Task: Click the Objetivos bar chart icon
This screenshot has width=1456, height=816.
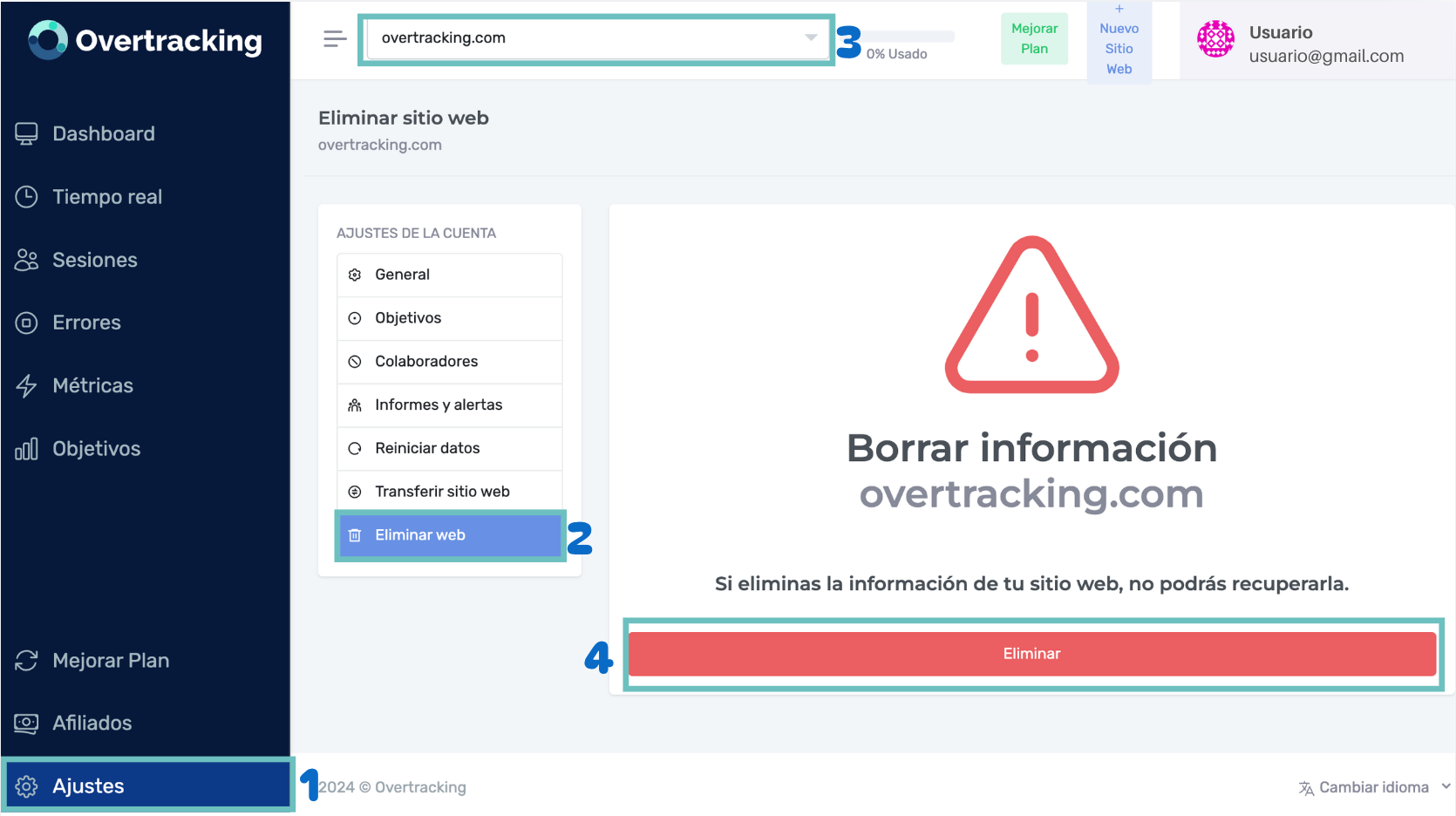Action: pyautogui.click(x=27, y=449)
